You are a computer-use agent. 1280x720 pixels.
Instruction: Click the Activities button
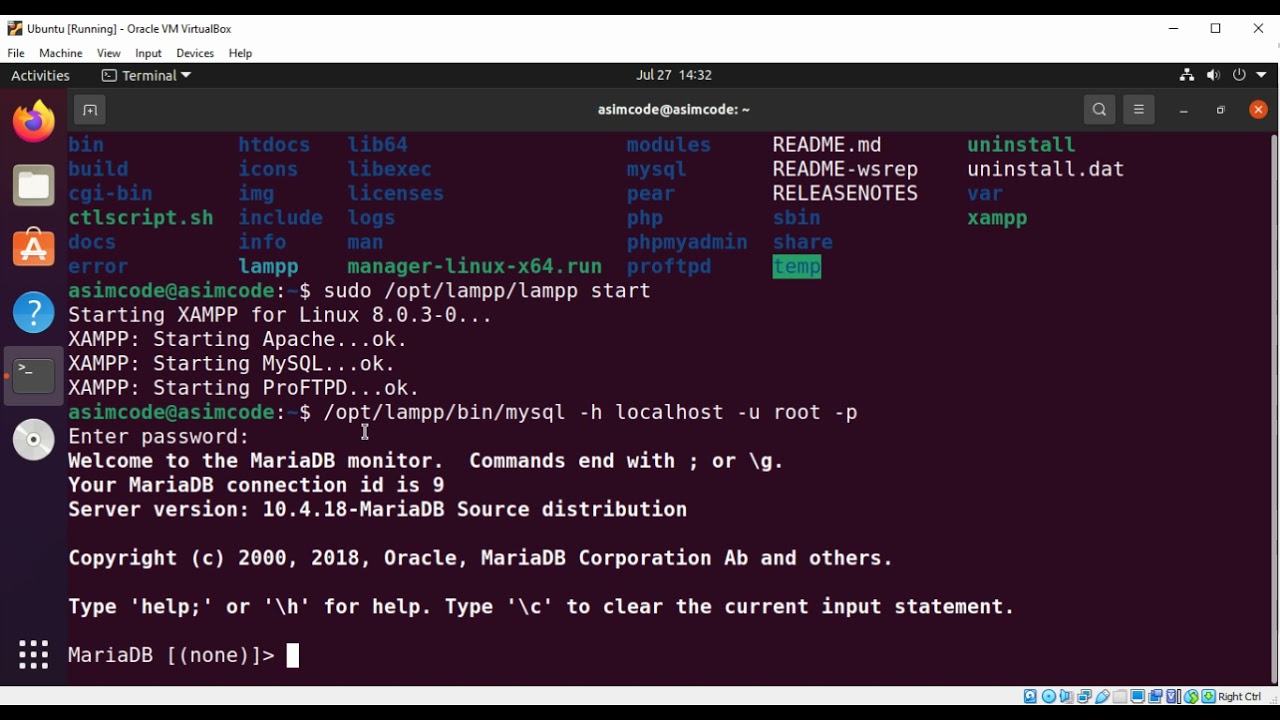pos(40,75)
